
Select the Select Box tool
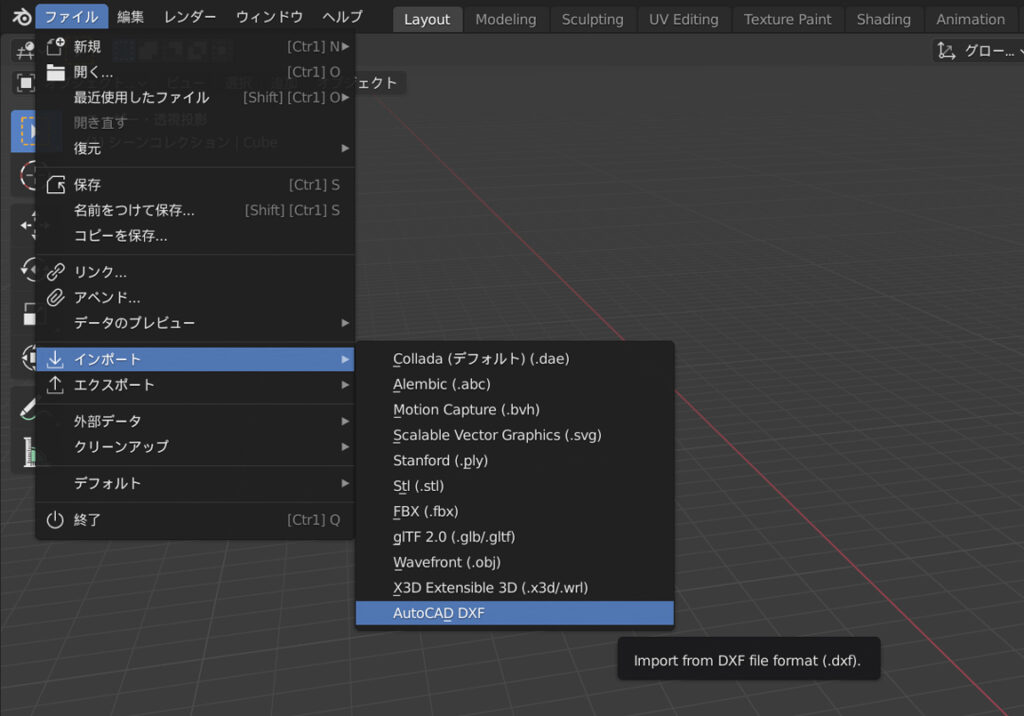(24, 131)
